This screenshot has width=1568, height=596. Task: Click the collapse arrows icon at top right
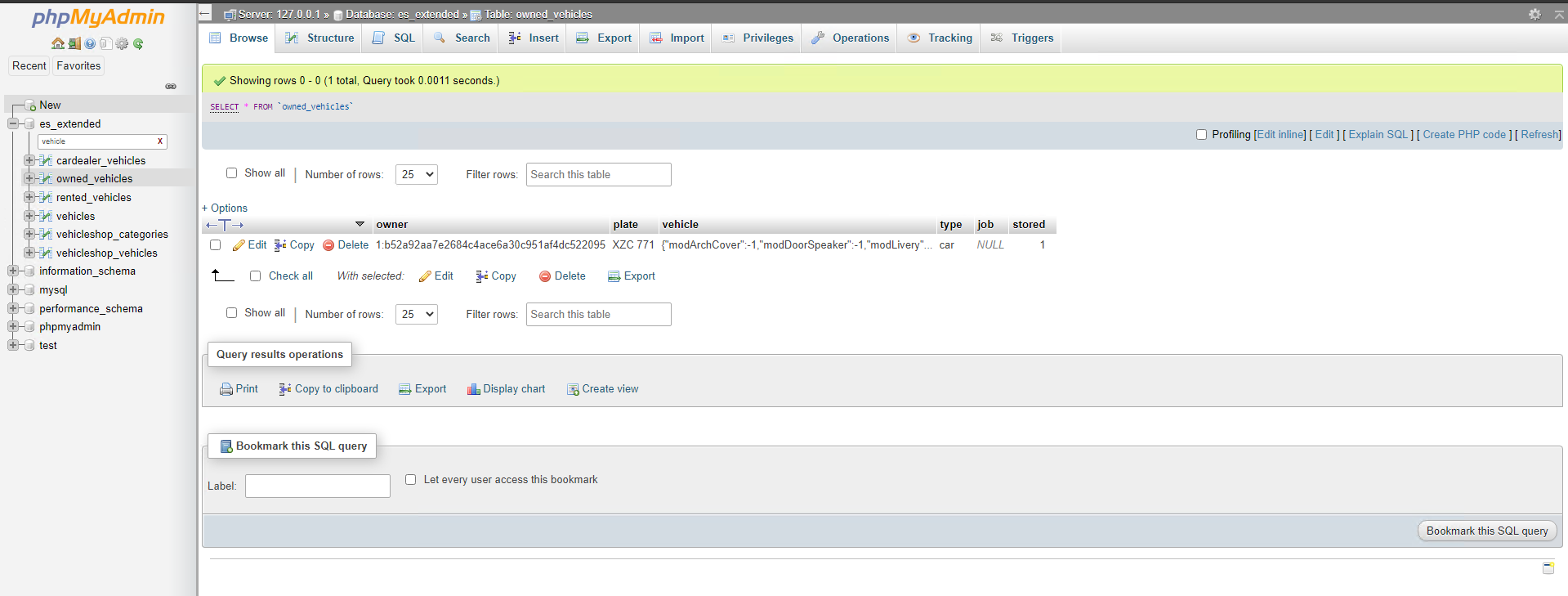(x=1559, y=14)
